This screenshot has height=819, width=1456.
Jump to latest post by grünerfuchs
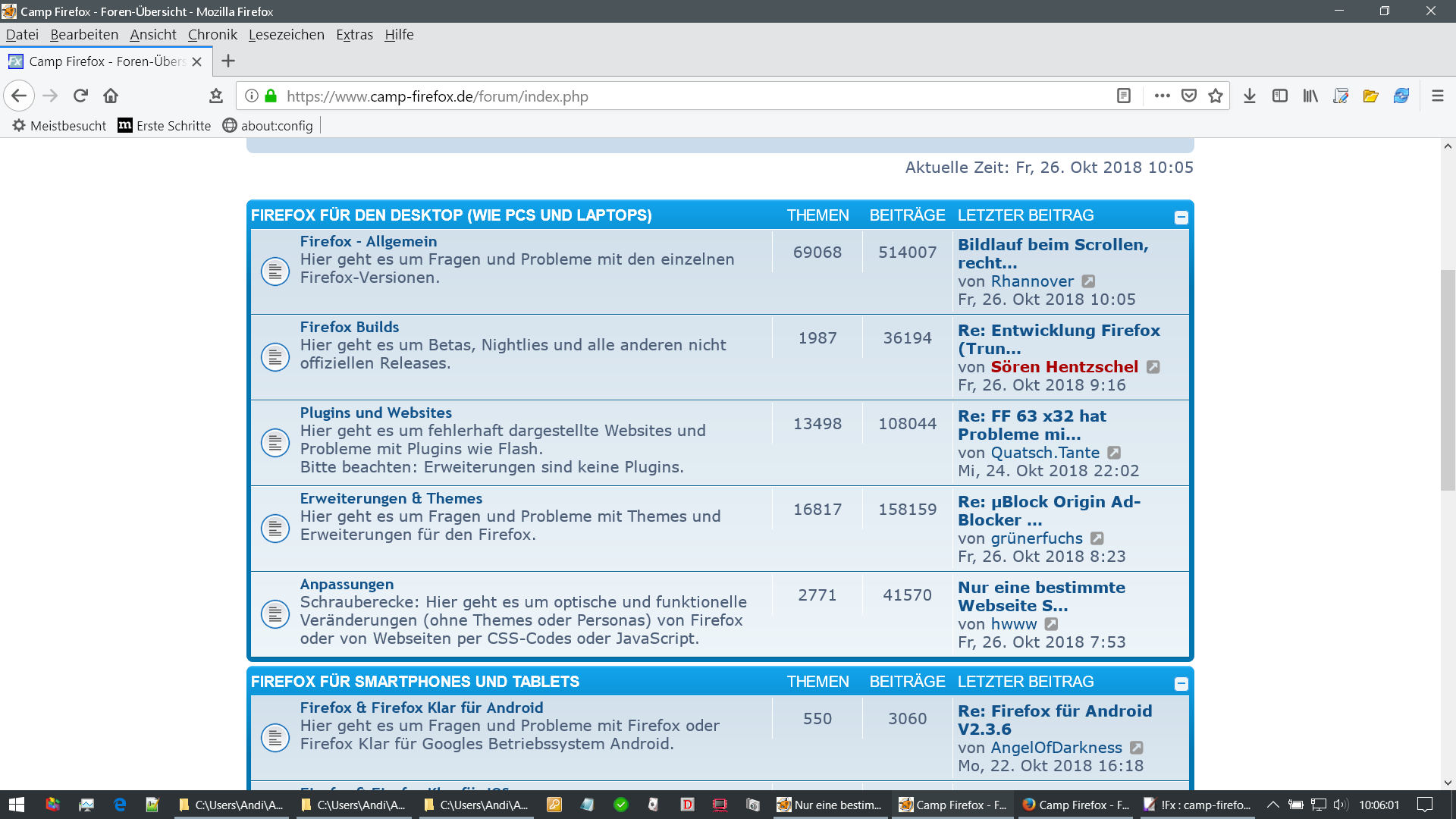click(x=1097, y=538)
